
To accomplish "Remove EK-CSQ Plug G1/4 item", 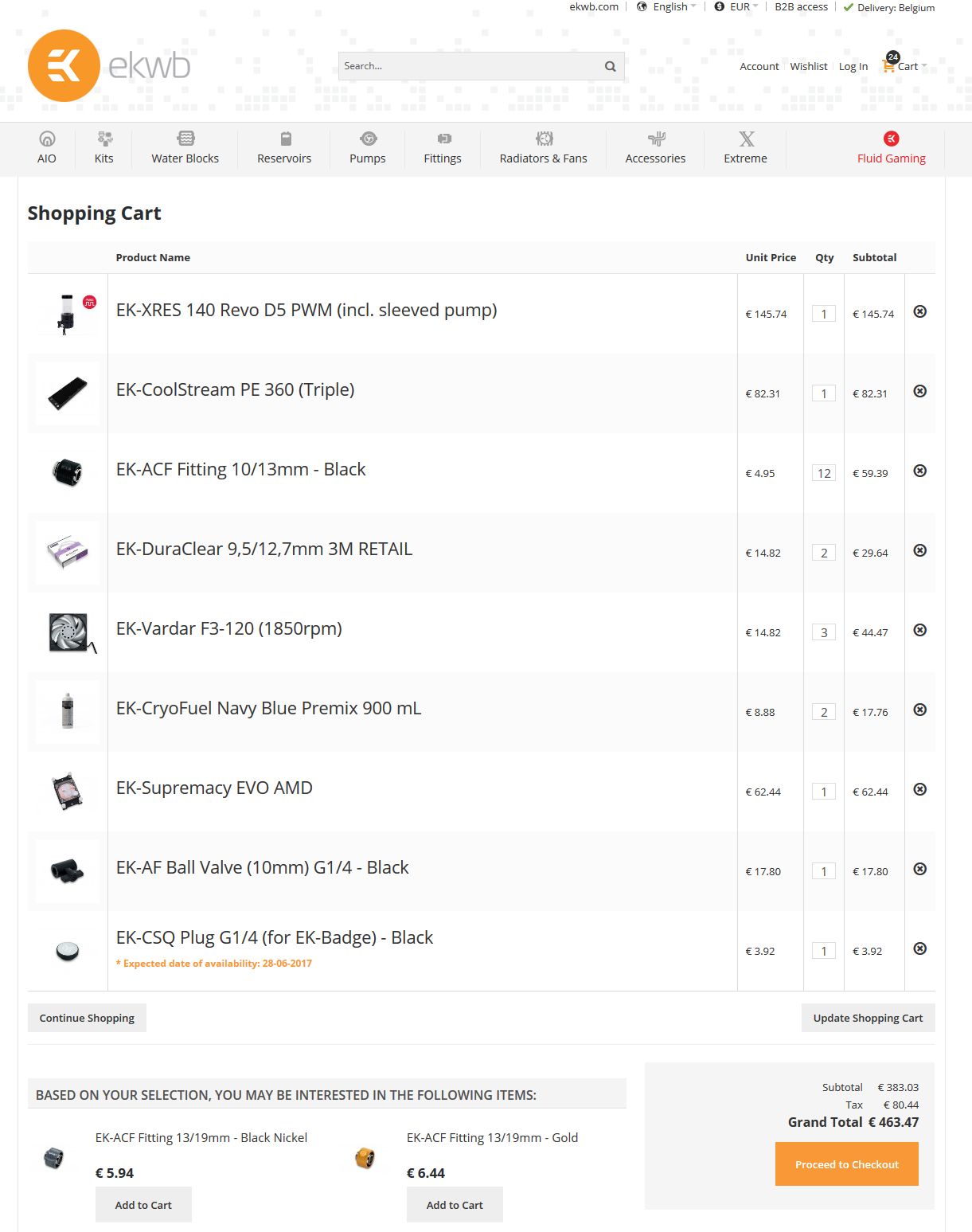I will point(919,948).
